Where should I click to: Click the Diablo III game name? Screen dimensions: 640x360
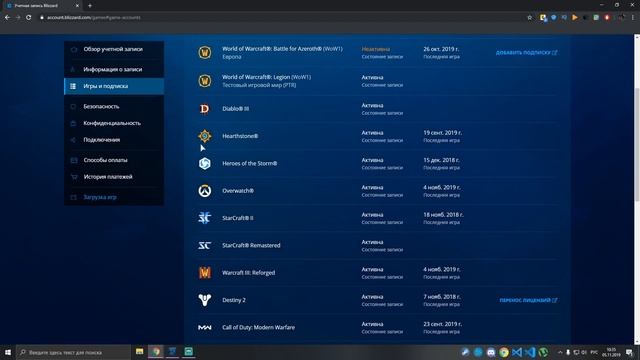(x=236, y=109)
